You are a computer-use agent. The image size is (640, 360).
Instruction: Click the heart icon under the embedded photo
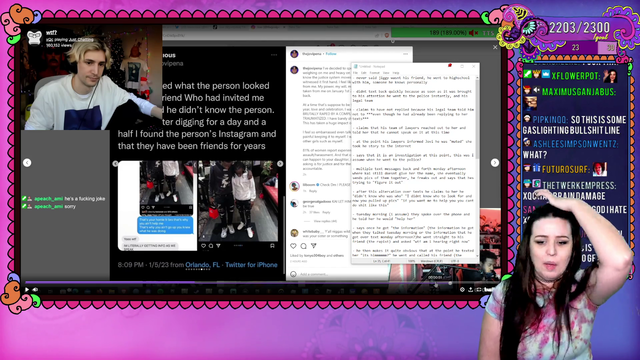coord(204,246)
